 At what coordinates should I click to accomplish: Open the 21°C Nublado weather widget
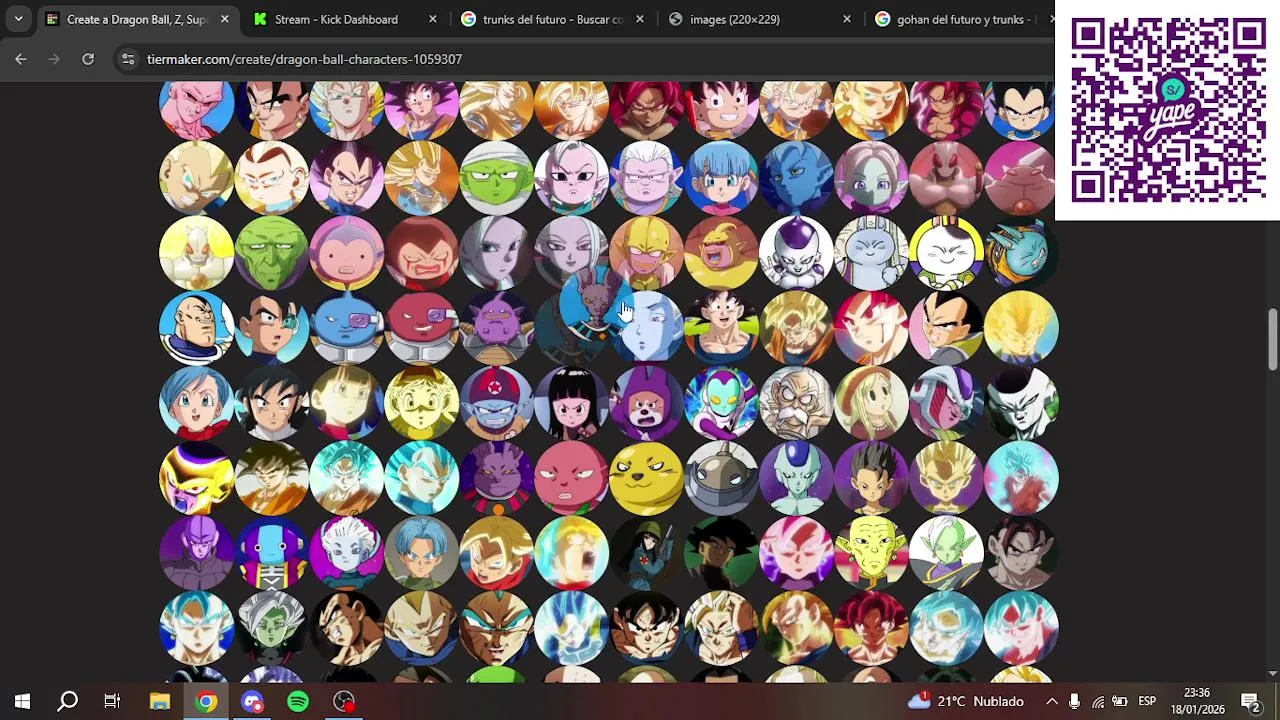[966, 701]
